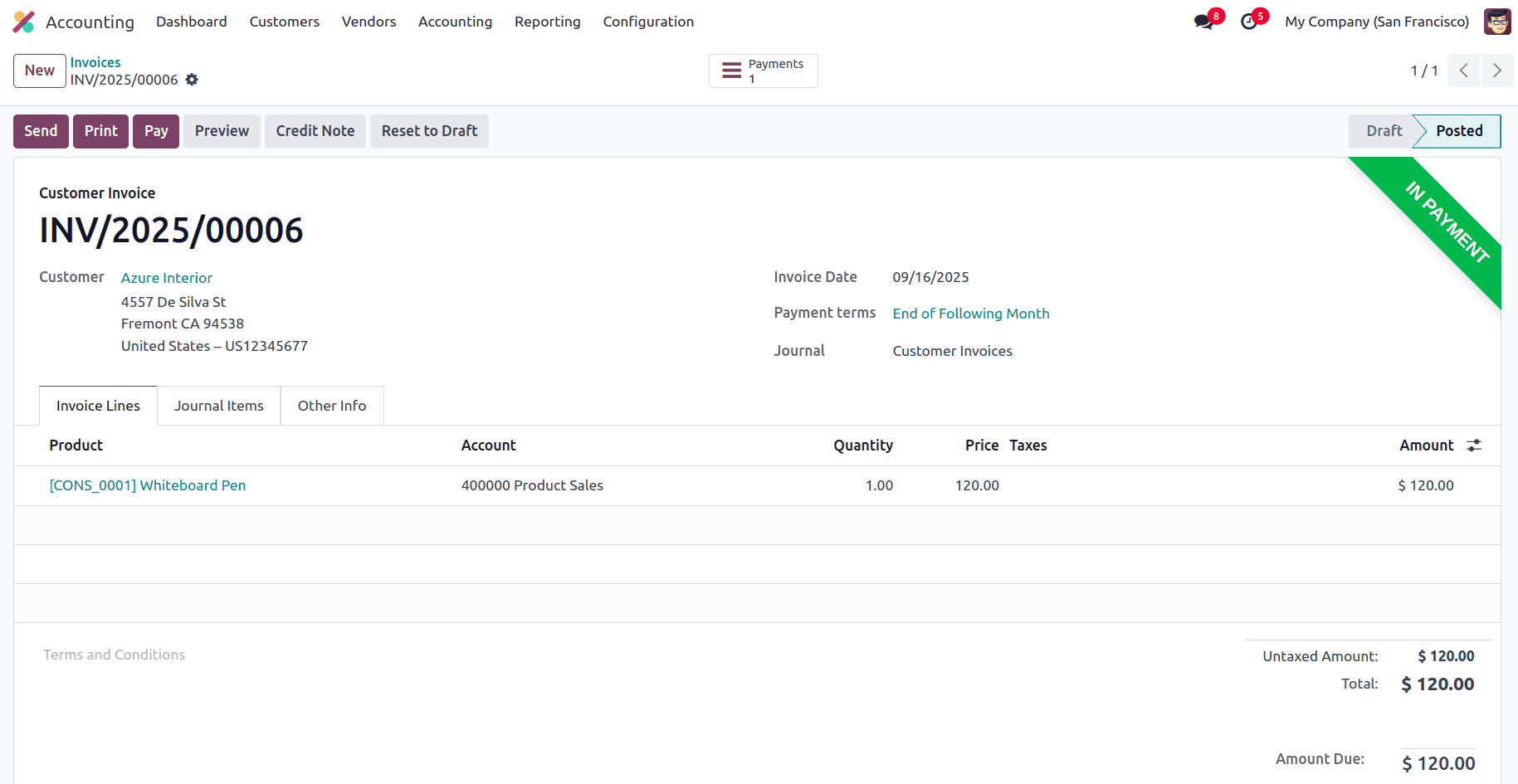Open the user avatar profile menu
Viewport: 1518px width, 784px height.
(1497, 21)
